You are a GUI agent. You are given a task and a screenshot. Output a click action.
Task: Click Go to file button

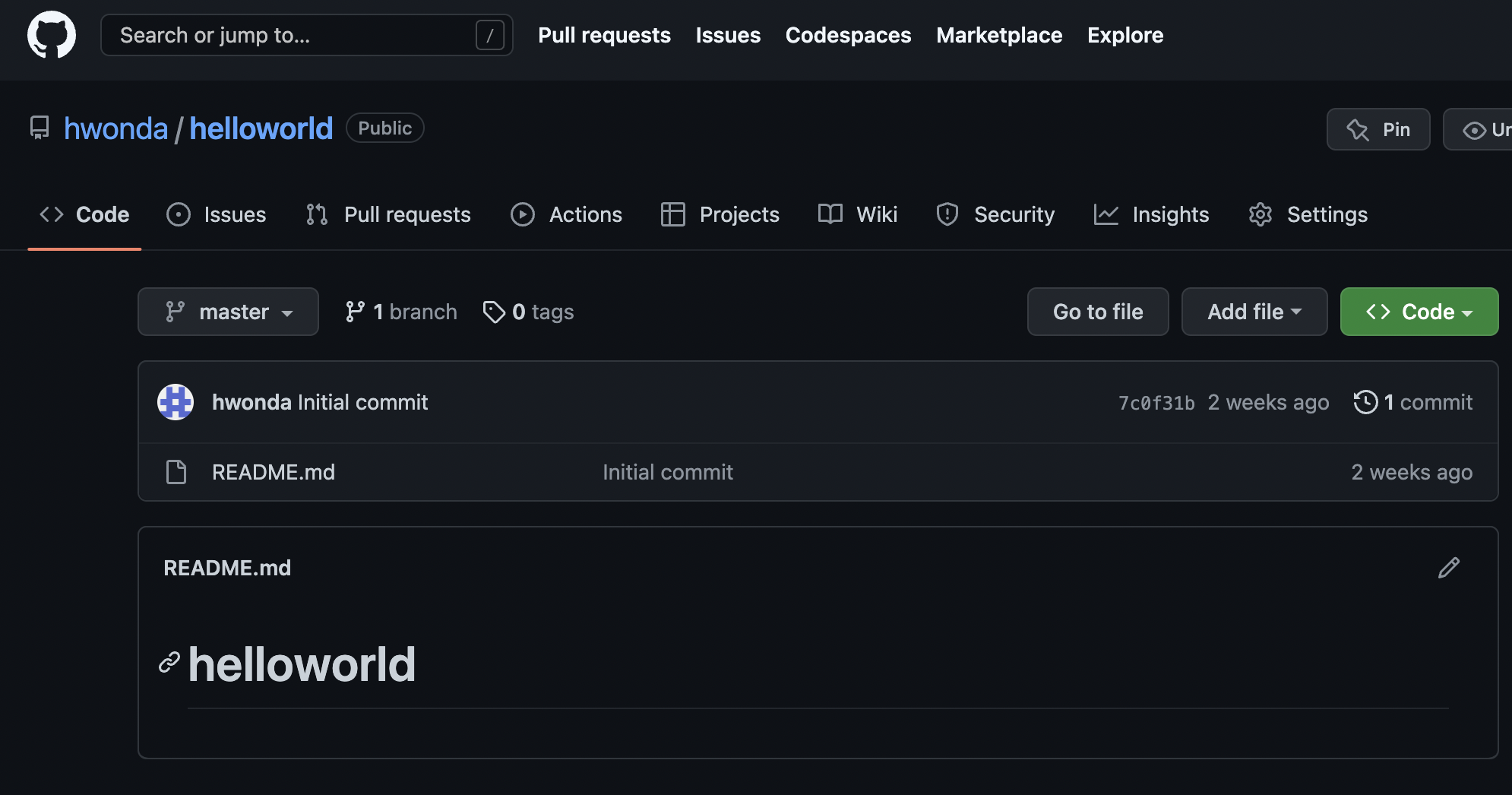(x=1098, y=312)
